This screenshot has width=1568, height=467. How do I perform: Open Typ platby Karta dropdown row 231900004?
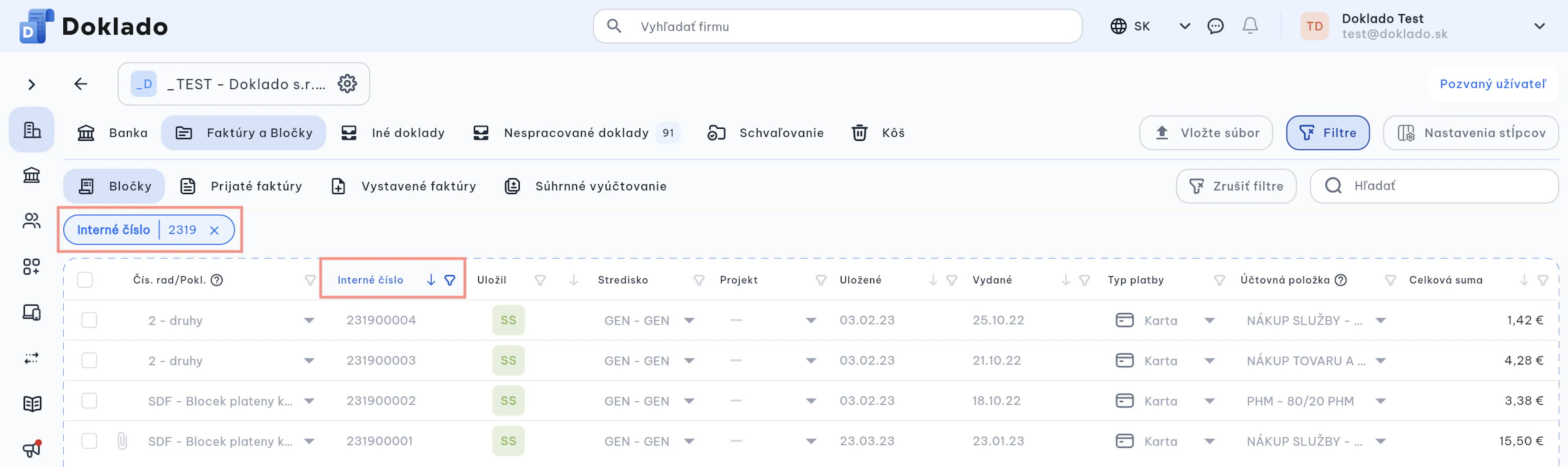click(x=1209, y=320)
